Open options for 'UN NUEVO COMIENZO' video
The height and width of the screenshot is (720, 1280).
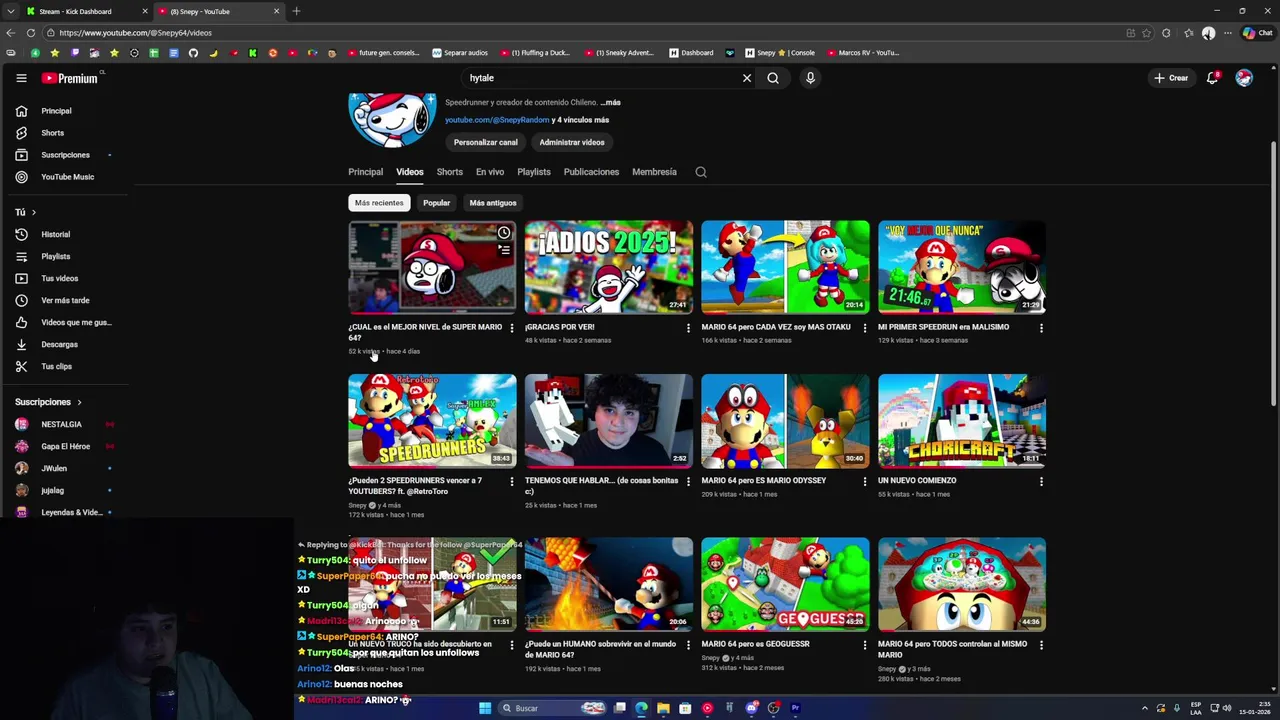point(1041,482)
